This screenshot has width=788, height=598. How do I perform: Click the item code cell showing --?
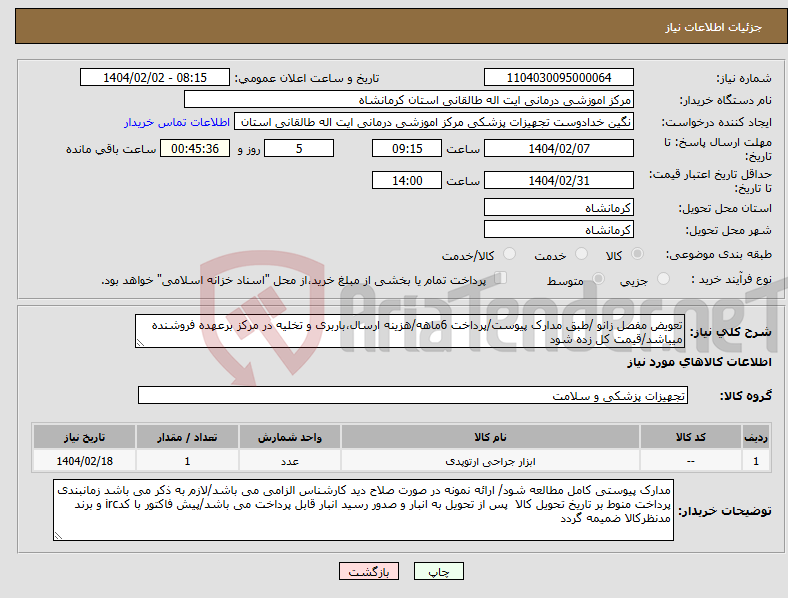tap(691, 461)
